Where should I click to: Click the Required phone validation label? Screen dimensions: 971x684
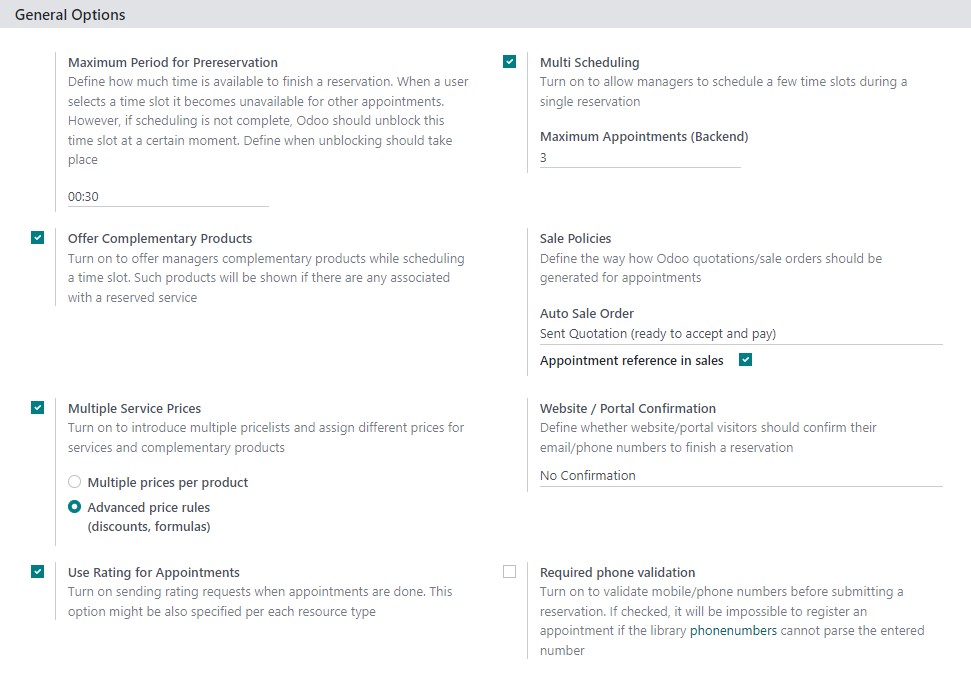tap(617, 573)
